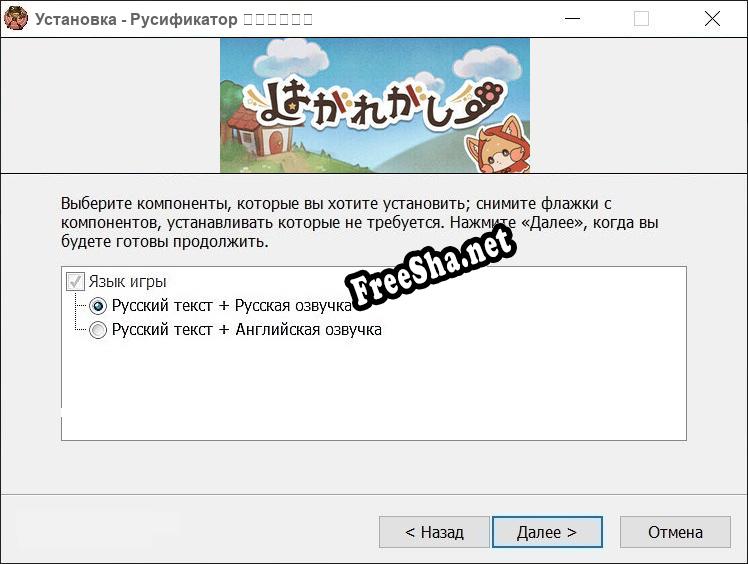Click the Русский текст + Русская озвучка label
The height and width of the screenshot is (564, 748).
click(x=232, y=306)
